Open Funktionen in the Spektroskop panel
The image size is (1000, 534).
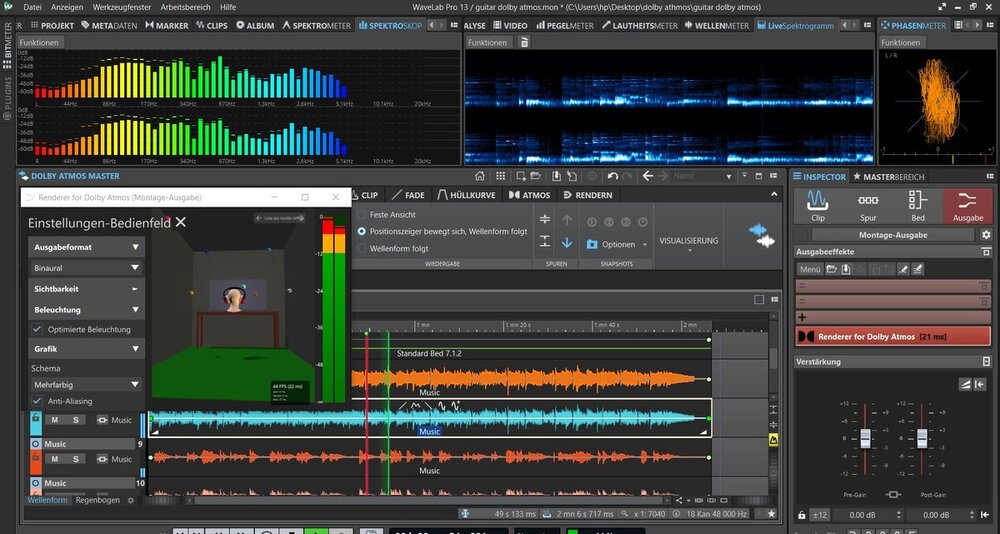point(39,42)
